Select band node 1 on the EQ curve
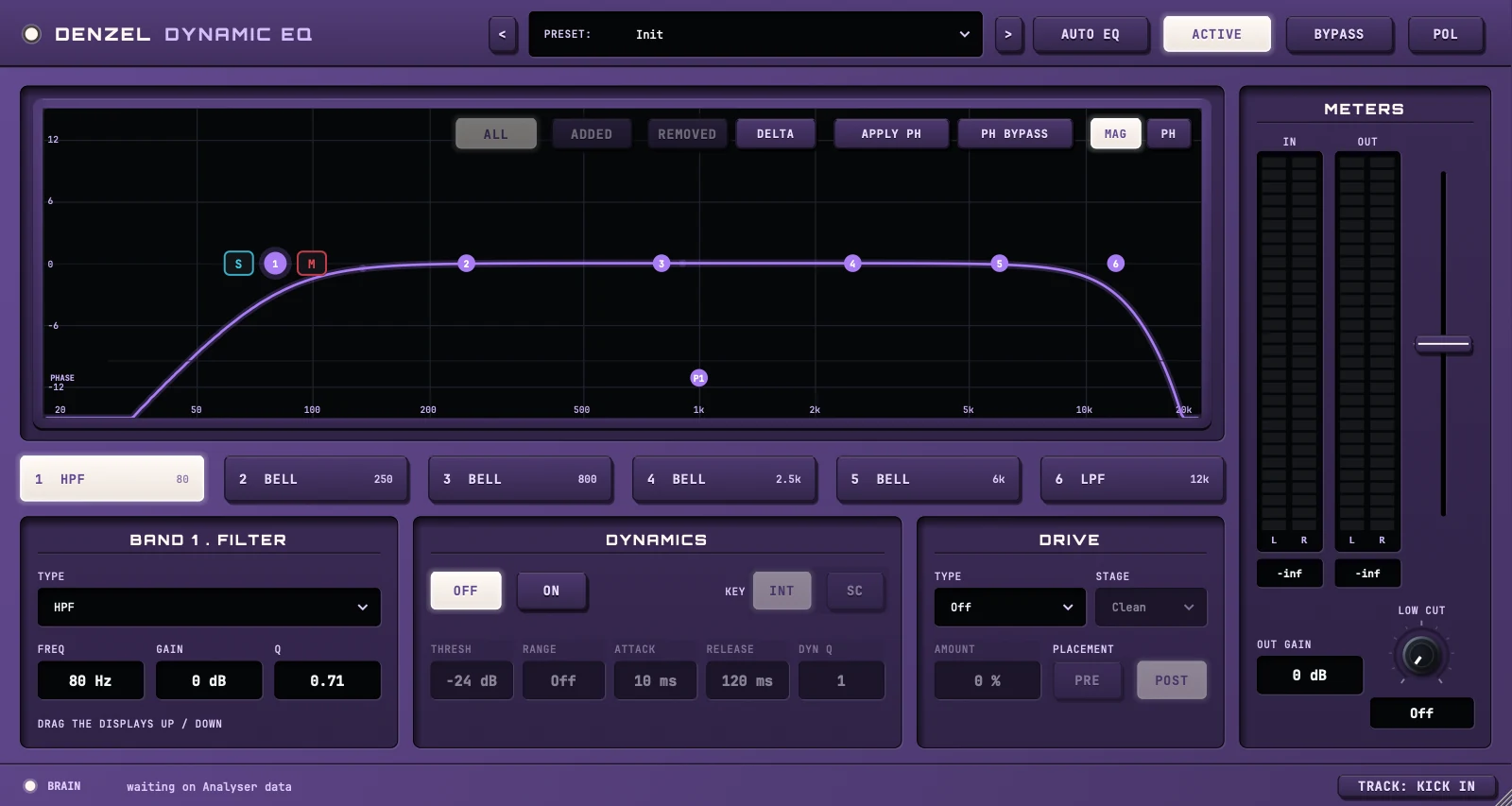This screenshot has width=1512, height=806. point(275,264)
